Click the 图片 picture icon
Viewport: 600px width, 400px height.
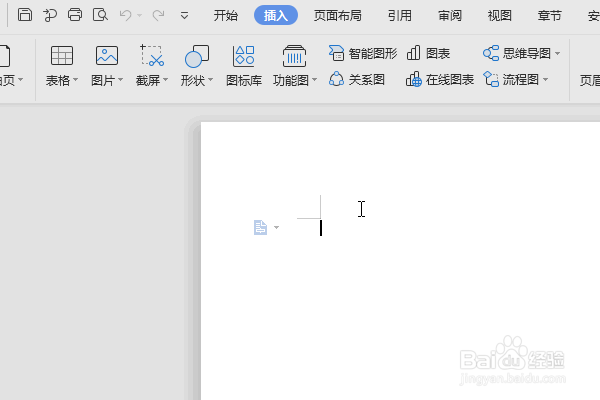pyautogui.click(x=107, y=56)
